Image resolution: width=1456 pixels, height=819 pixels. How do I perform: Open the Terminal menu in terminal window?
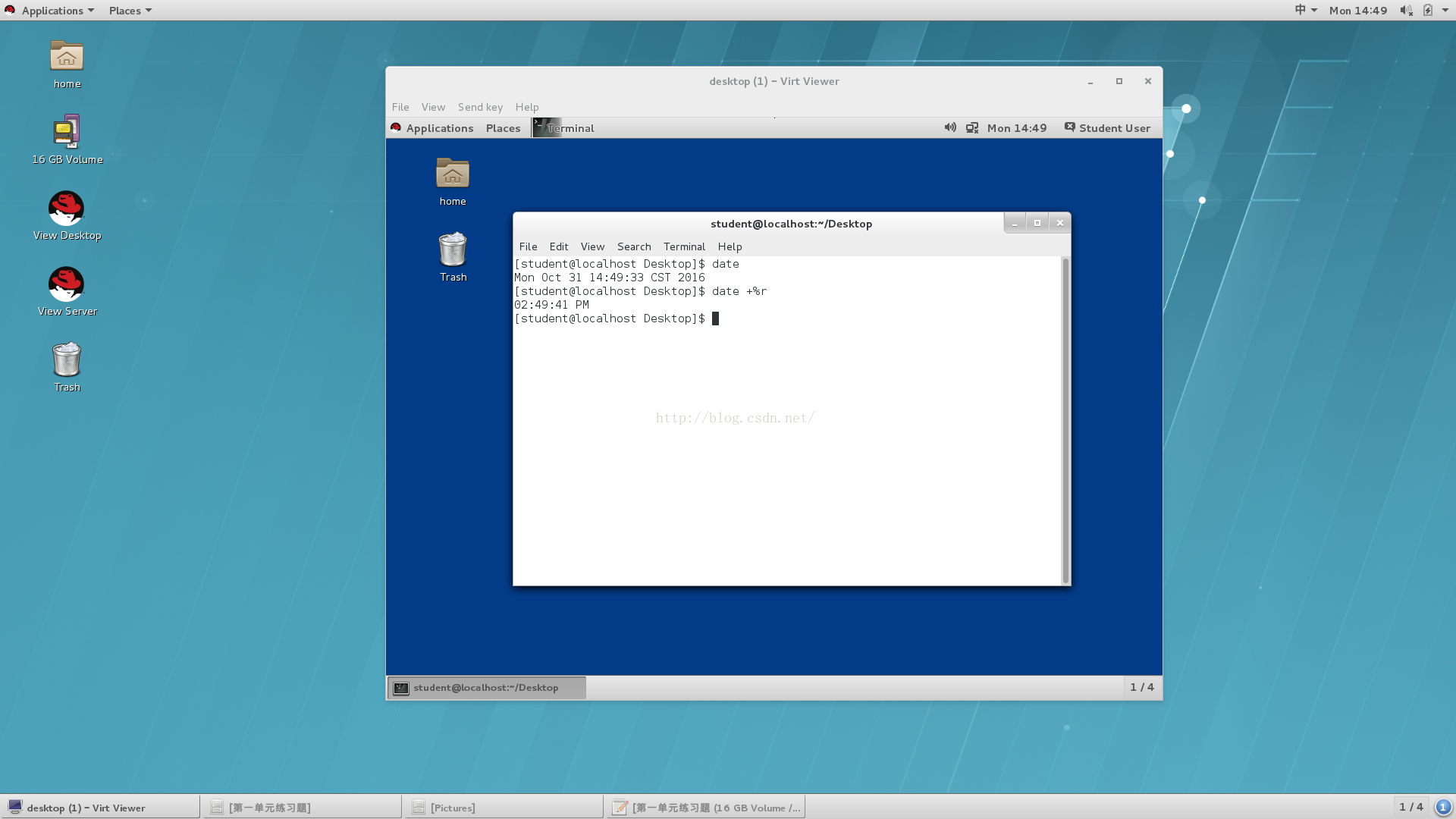point(684,246)
